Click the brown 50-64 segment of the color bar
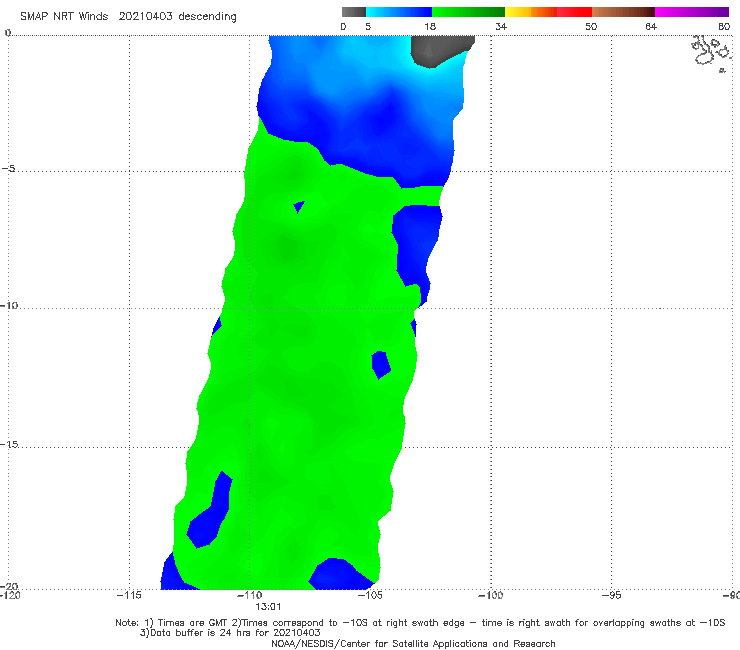Image resolution: width=740 pixels, height=650 pixels. tap(623, 12)
